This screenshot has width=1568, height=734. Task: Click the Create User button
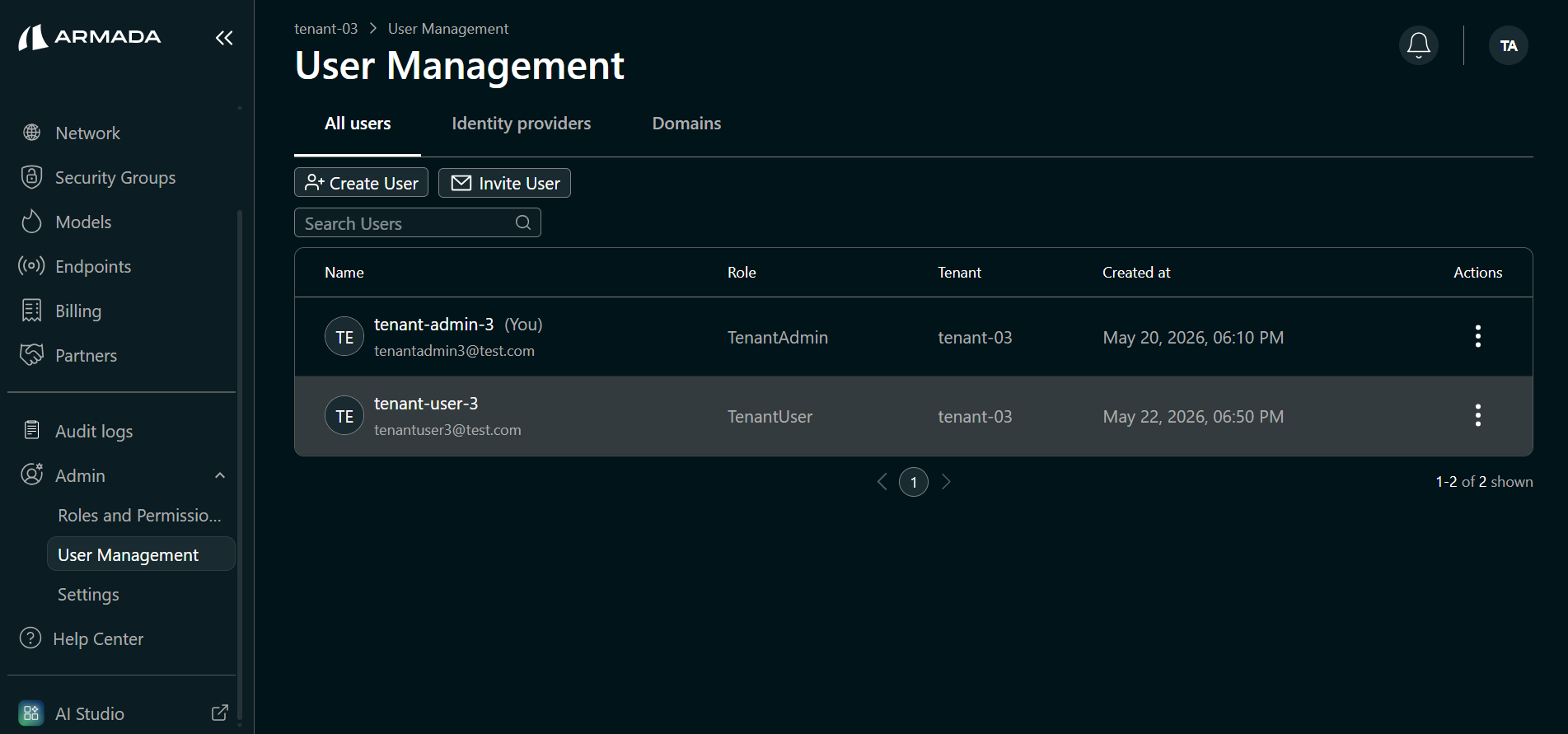[x=361, y=183]
